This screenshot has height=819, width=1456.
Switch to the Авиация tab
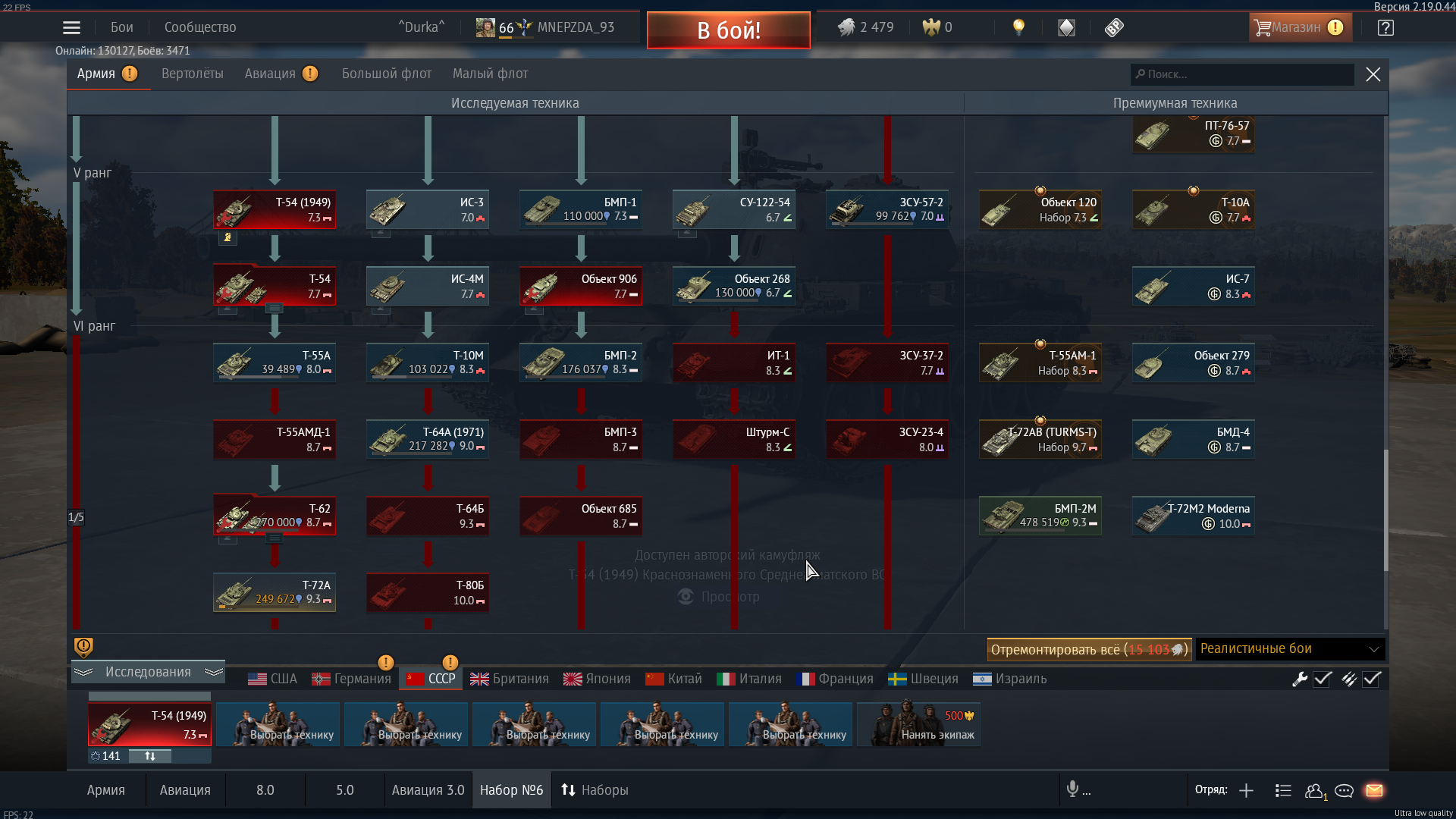[281, 74]
